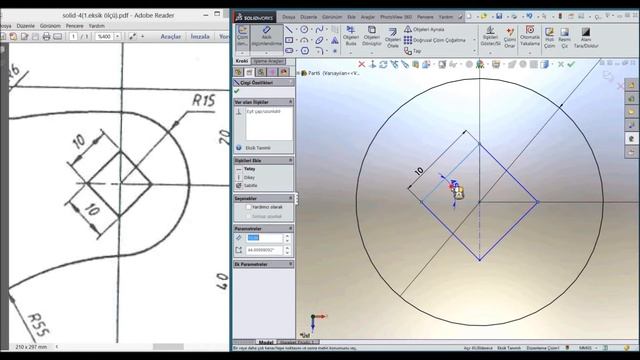
Task: Cancel sketch with red X in viewport
Action: pos(361,64)
